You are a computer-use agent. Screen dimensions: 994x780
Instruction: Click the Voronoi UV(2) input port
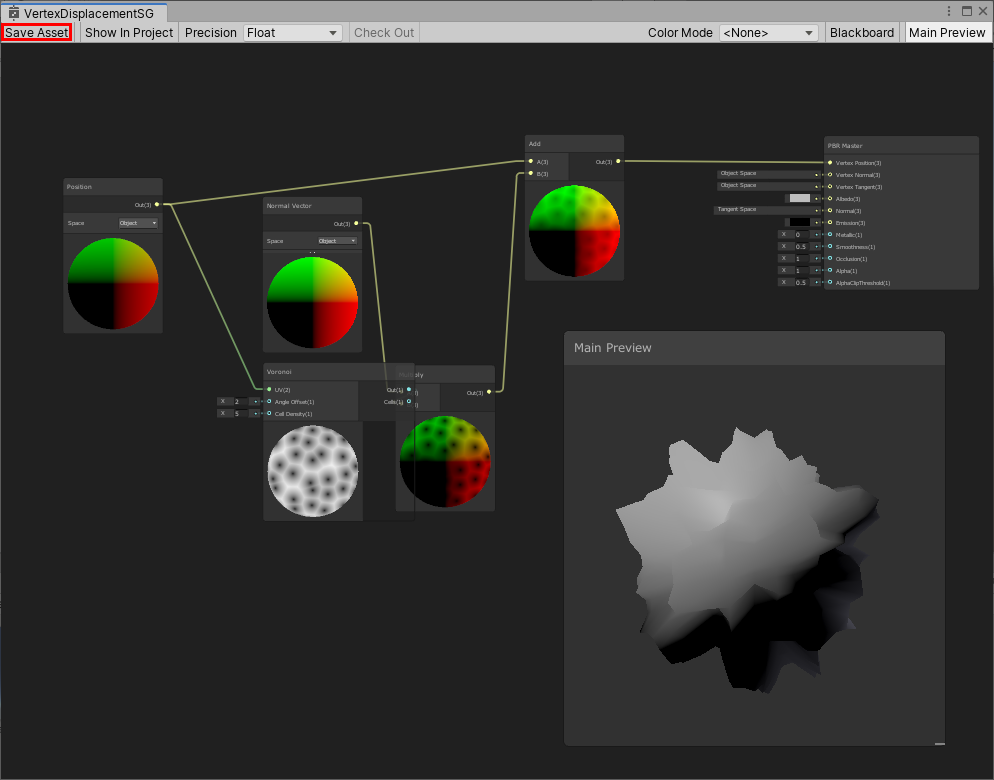(269, 389)
